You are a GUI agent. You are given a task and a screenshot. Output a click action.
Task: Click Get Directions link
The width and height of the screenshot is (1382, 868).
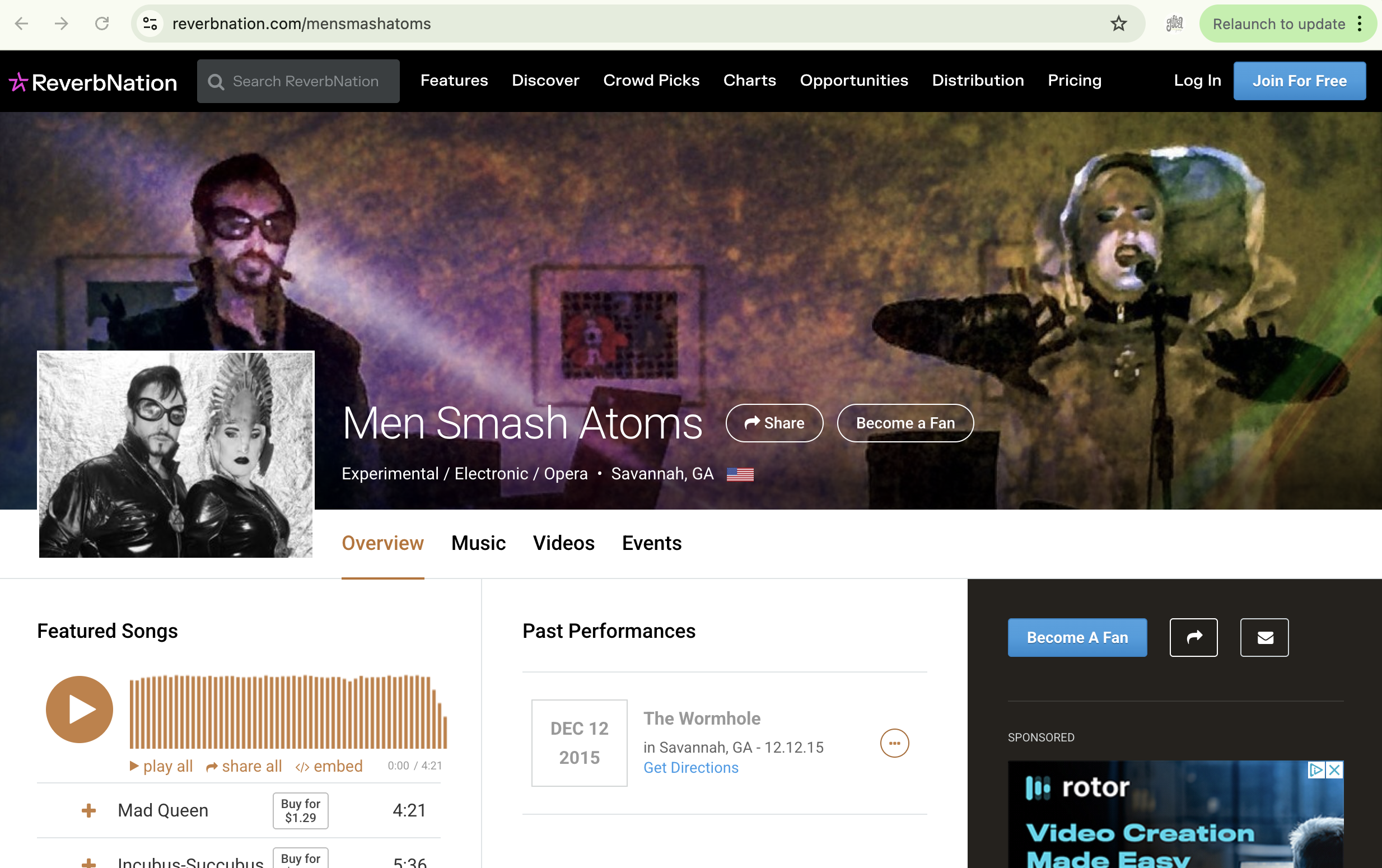(x=691, y=768)
